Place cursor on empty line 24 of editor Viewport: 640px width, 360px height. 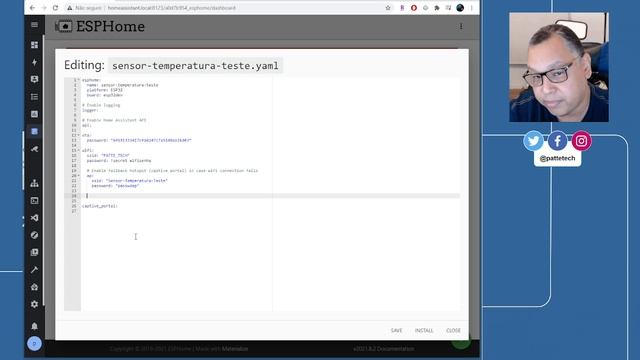point(270,196)
